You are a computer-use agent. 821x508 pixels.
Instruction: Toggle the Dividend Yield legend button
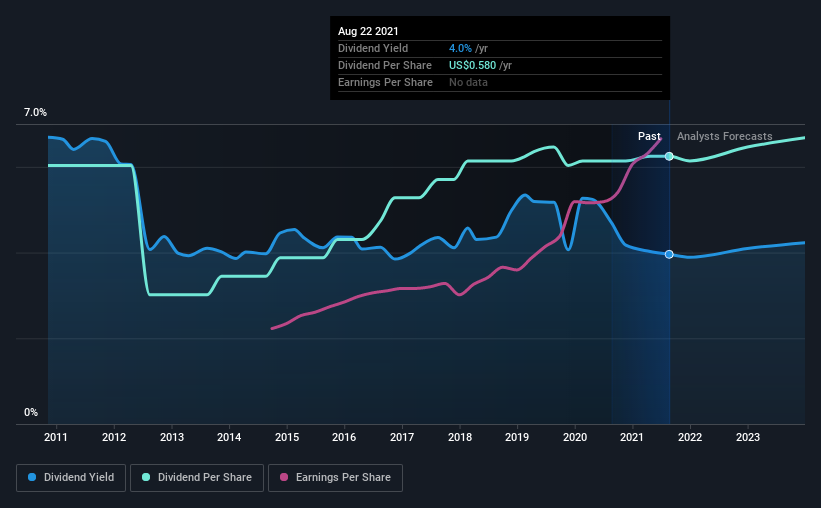tap(71, 478)
